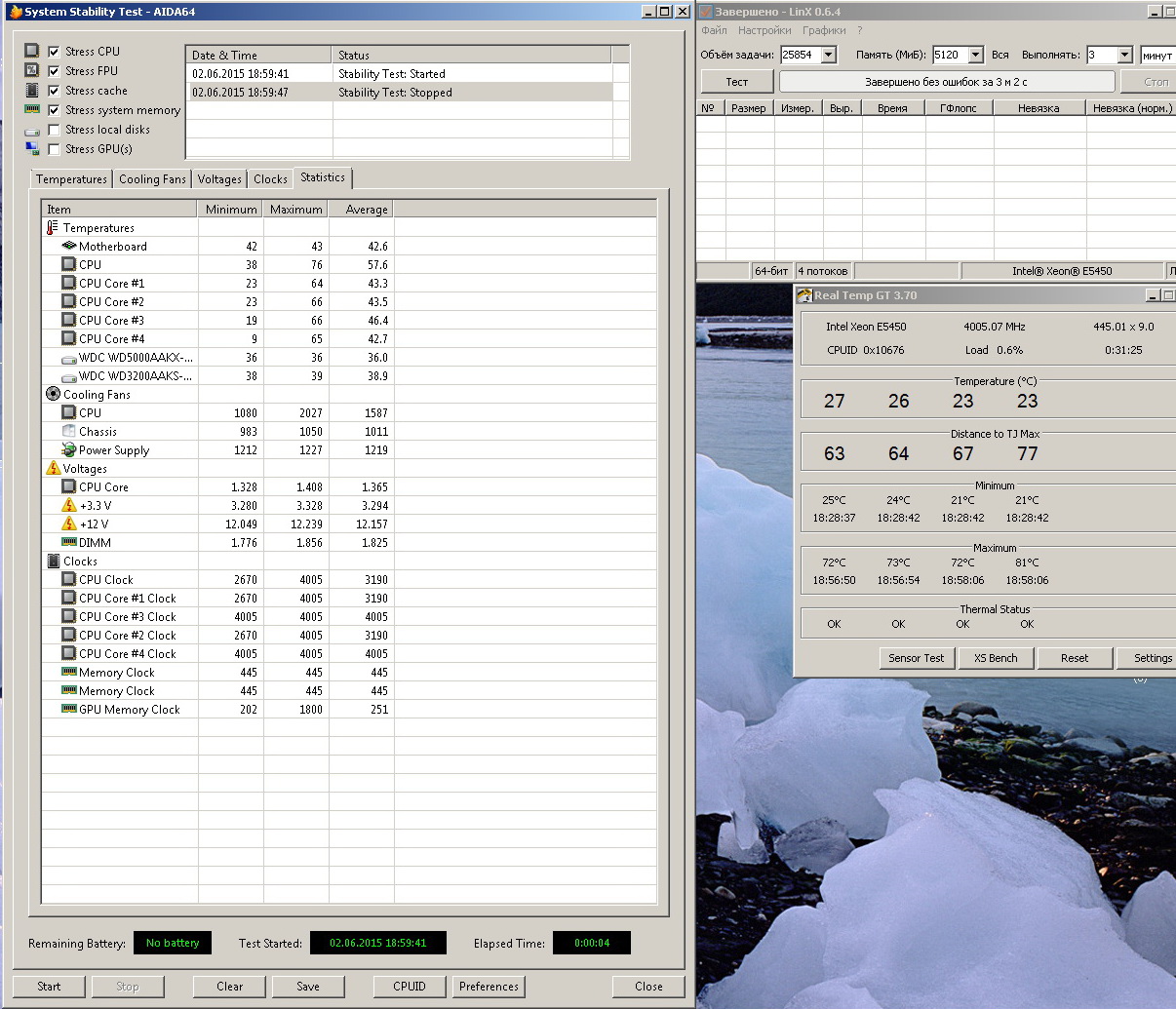
Task: Click the Невязка column header in LinX
Action: (x=1039, y=108)
